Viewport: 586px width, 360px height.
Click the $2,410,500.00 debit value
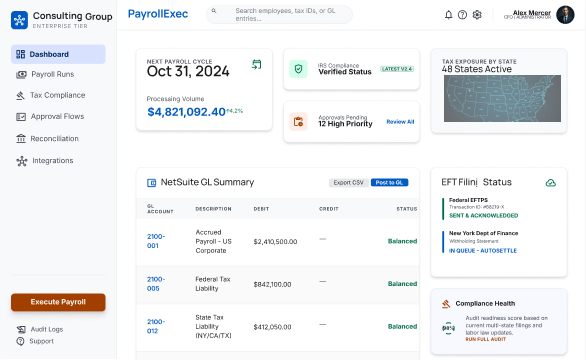click(x=275, y=242)
